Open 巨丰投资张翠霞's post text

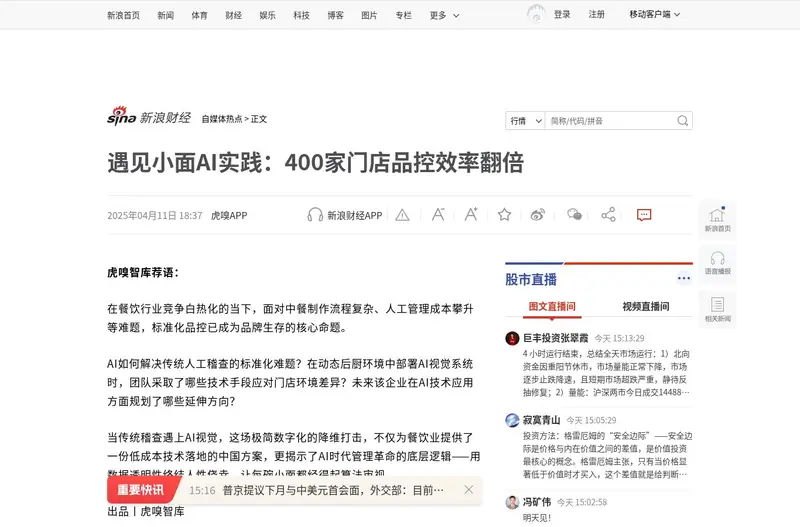click(606, 373)
